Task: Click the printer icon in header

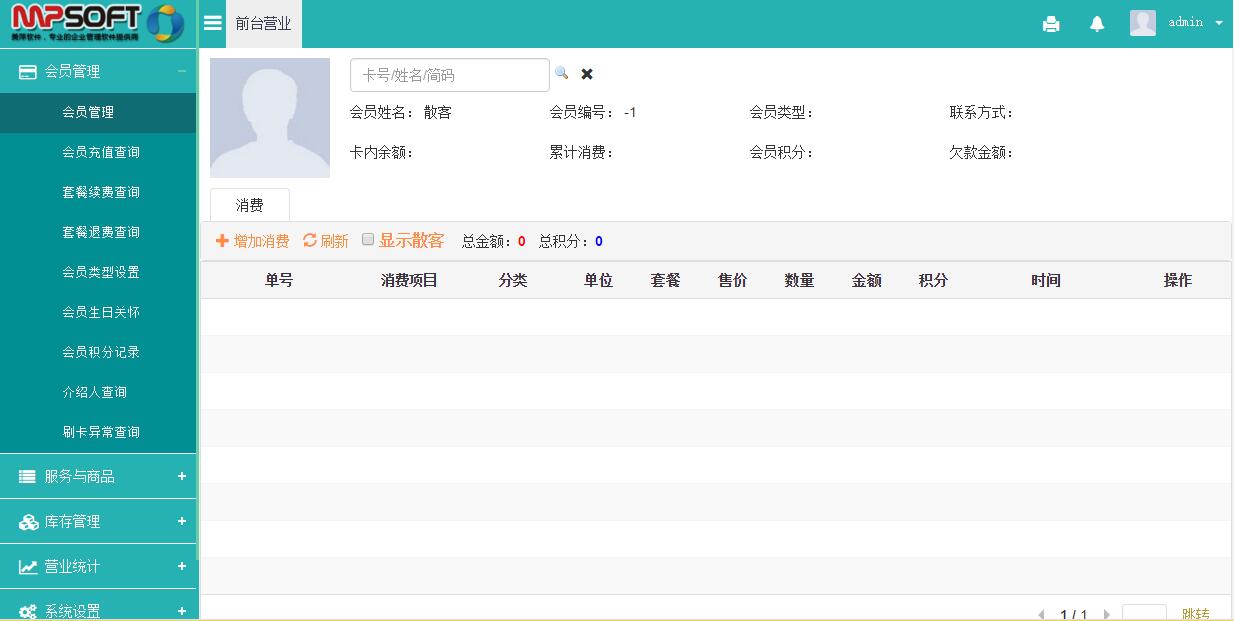Action: [x=1051, y=24]
